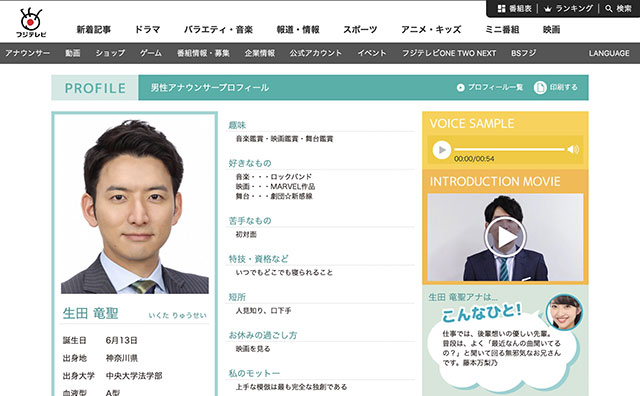
Task: Open the アナウンサー sub-navigation link
Action: [x=27, y=53]
